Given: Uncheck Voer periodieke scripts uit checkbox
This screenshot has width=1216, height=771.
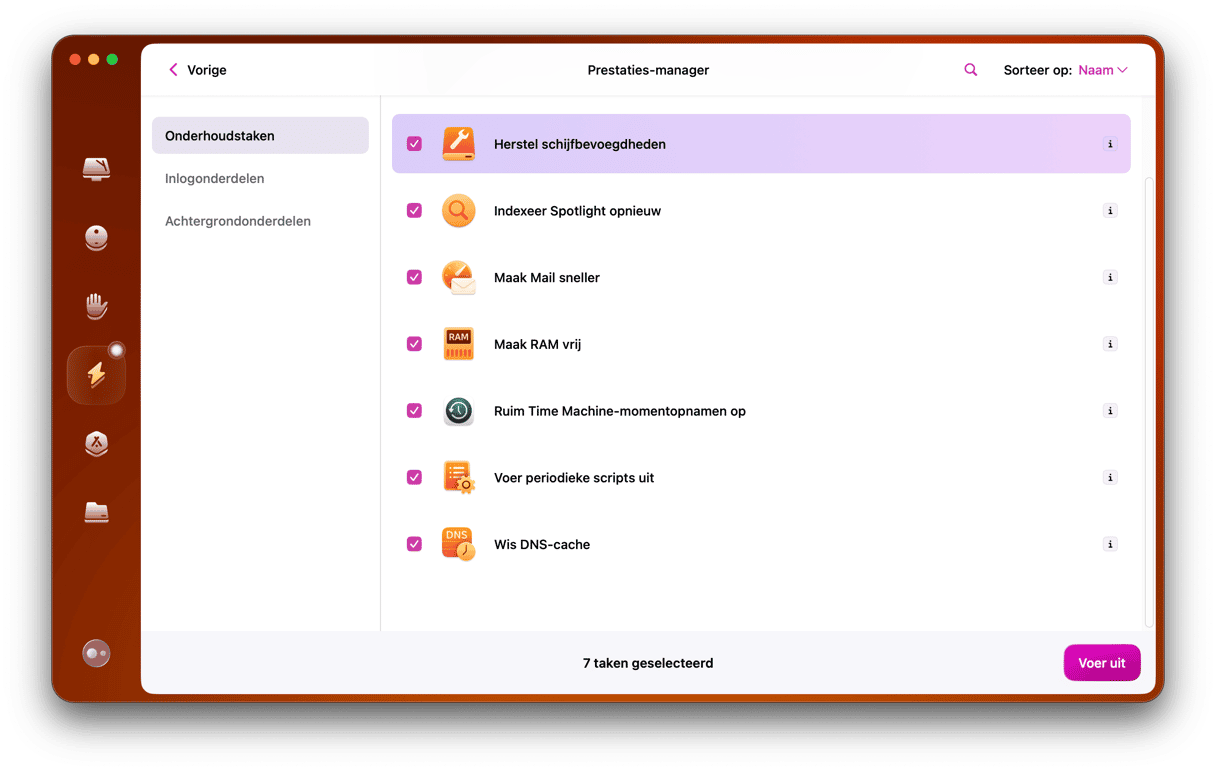Looking at the screenshot, I should click(414, 478).
